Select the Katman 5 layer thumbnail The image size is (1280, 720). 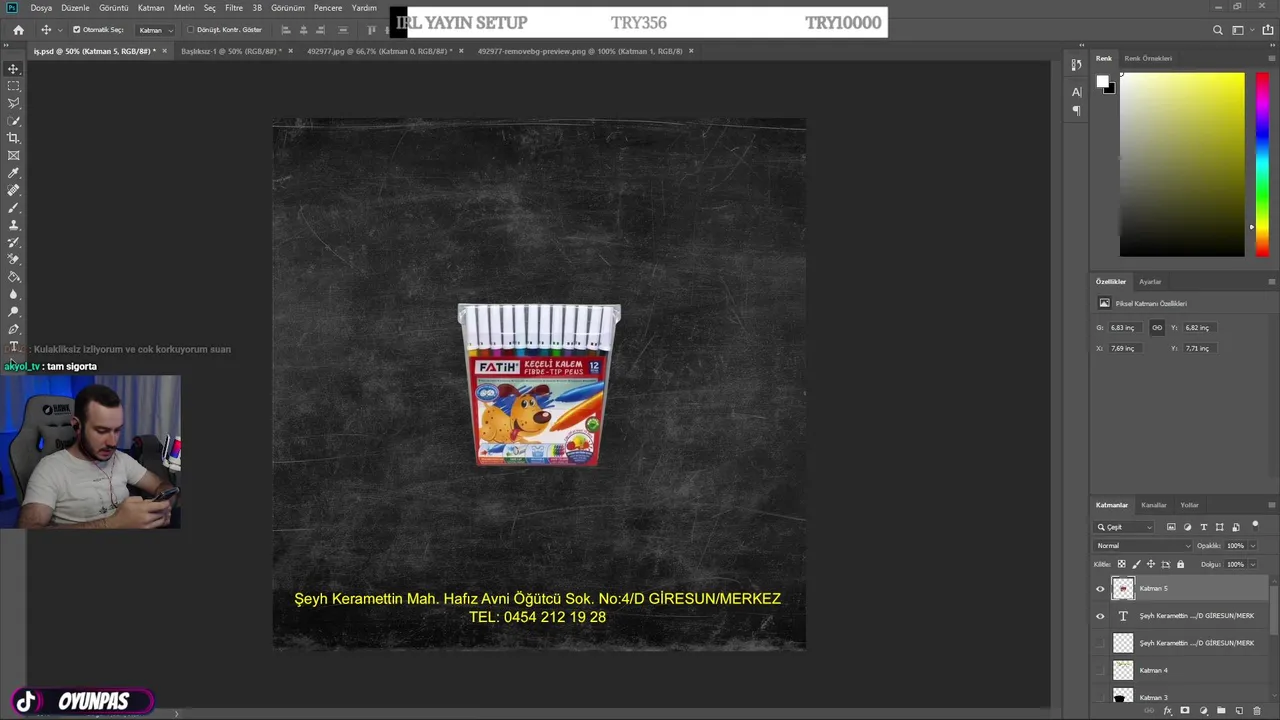click(x=1123, y=589)
